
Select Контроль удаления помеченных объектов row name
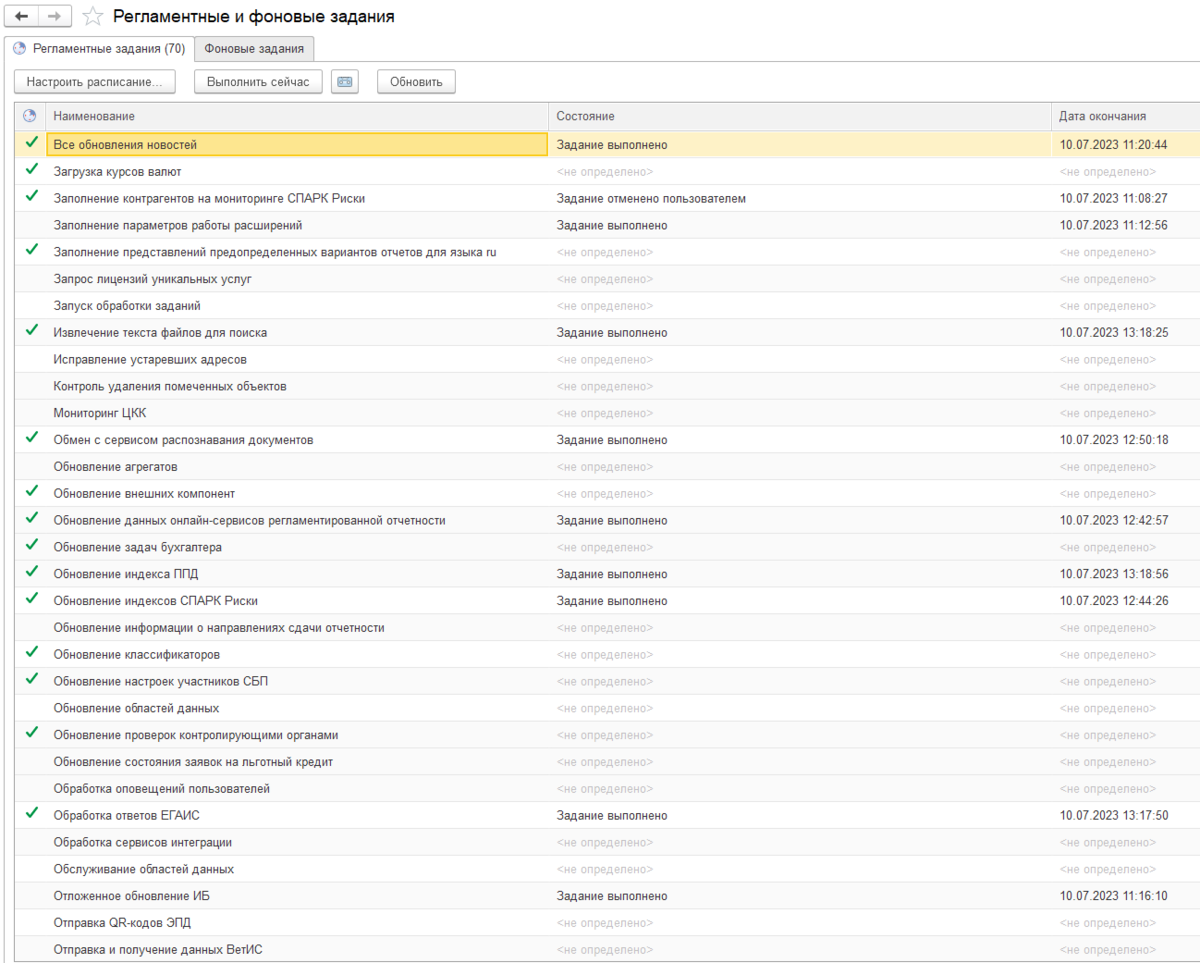click(x=170, y=386)
